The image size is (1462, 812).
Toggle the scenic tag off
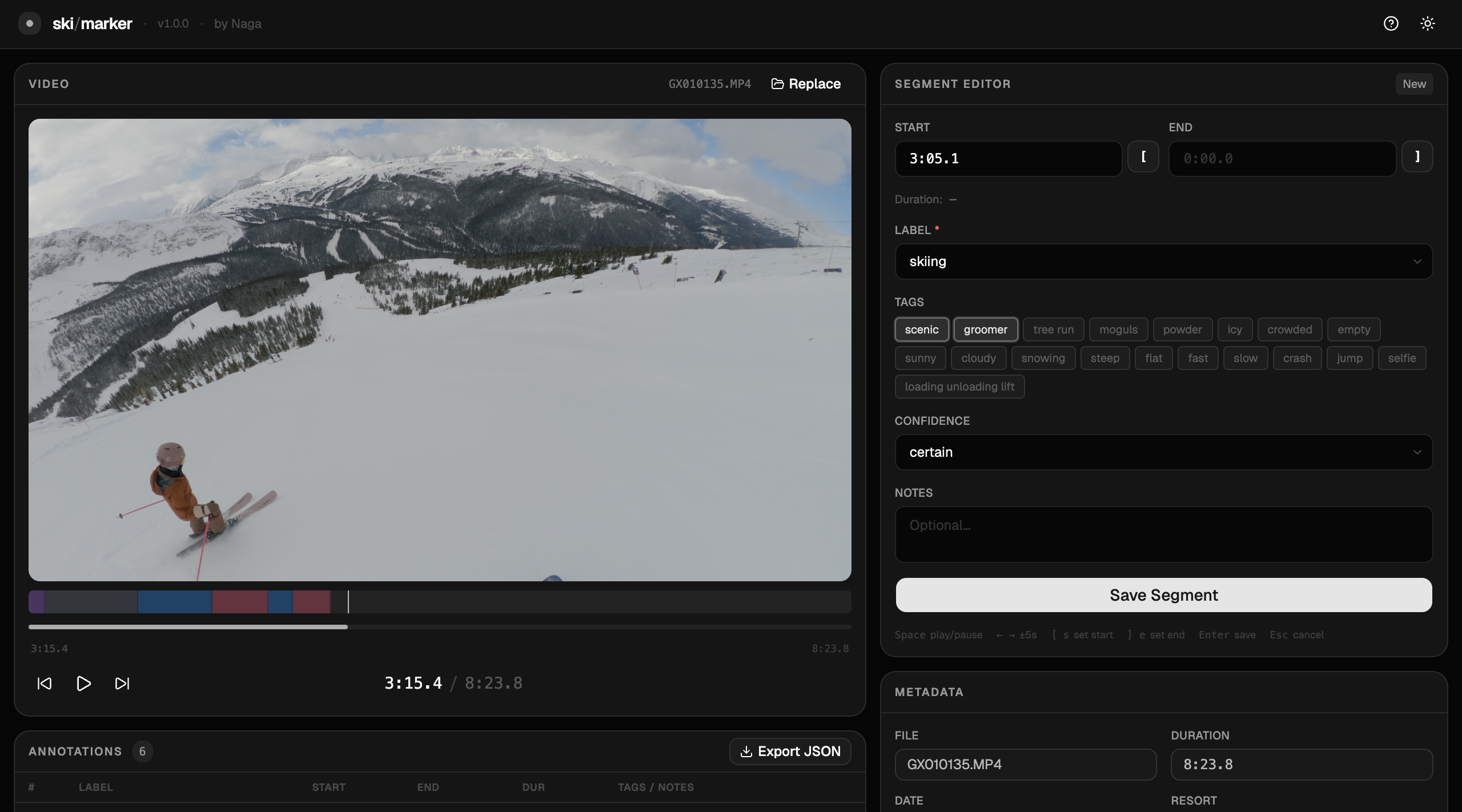pos(921,329)
